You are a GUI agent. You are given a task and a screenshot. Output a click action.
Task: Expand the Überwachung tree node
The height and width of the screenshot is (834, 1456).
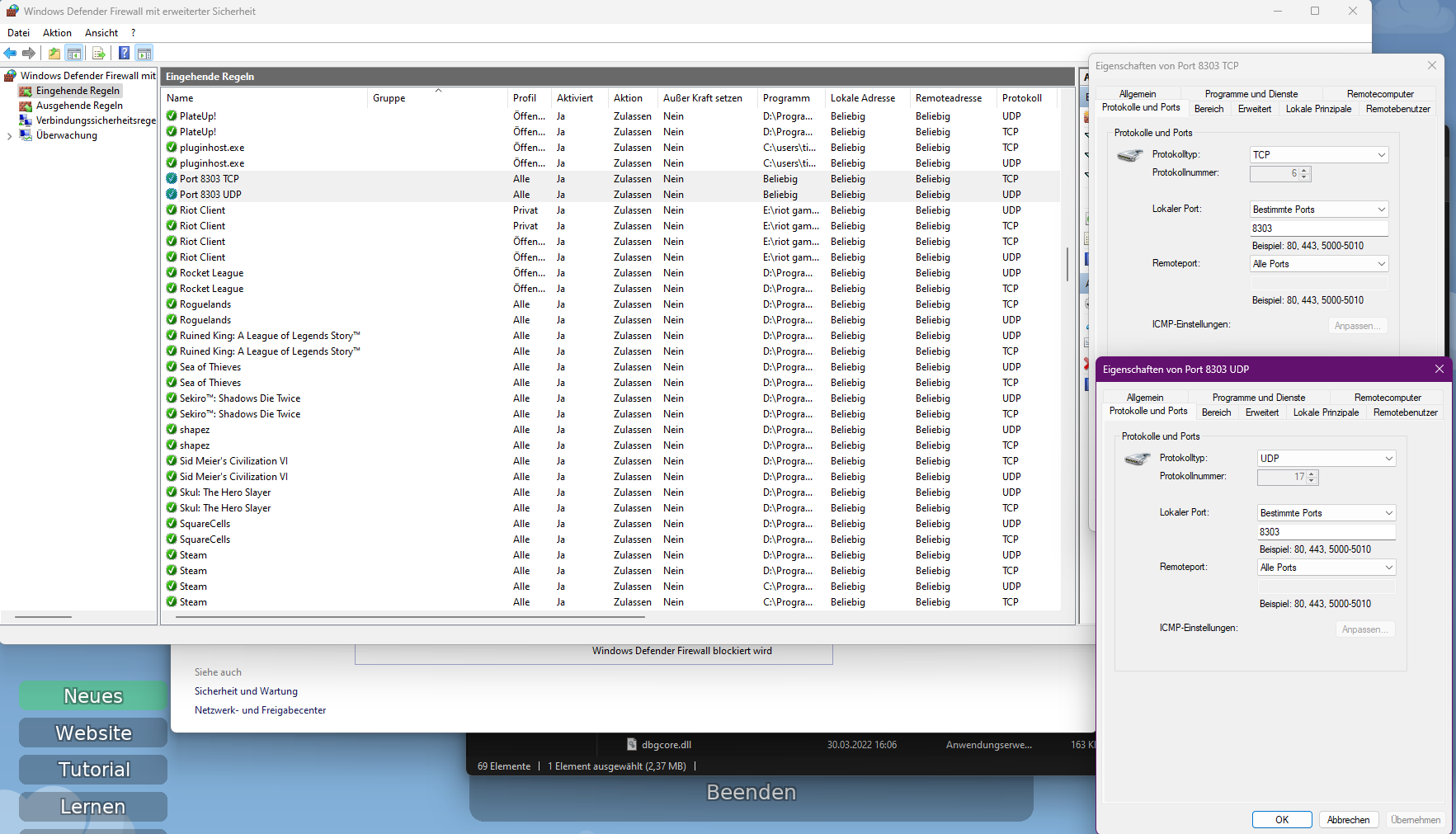click(x=9, y=136)
